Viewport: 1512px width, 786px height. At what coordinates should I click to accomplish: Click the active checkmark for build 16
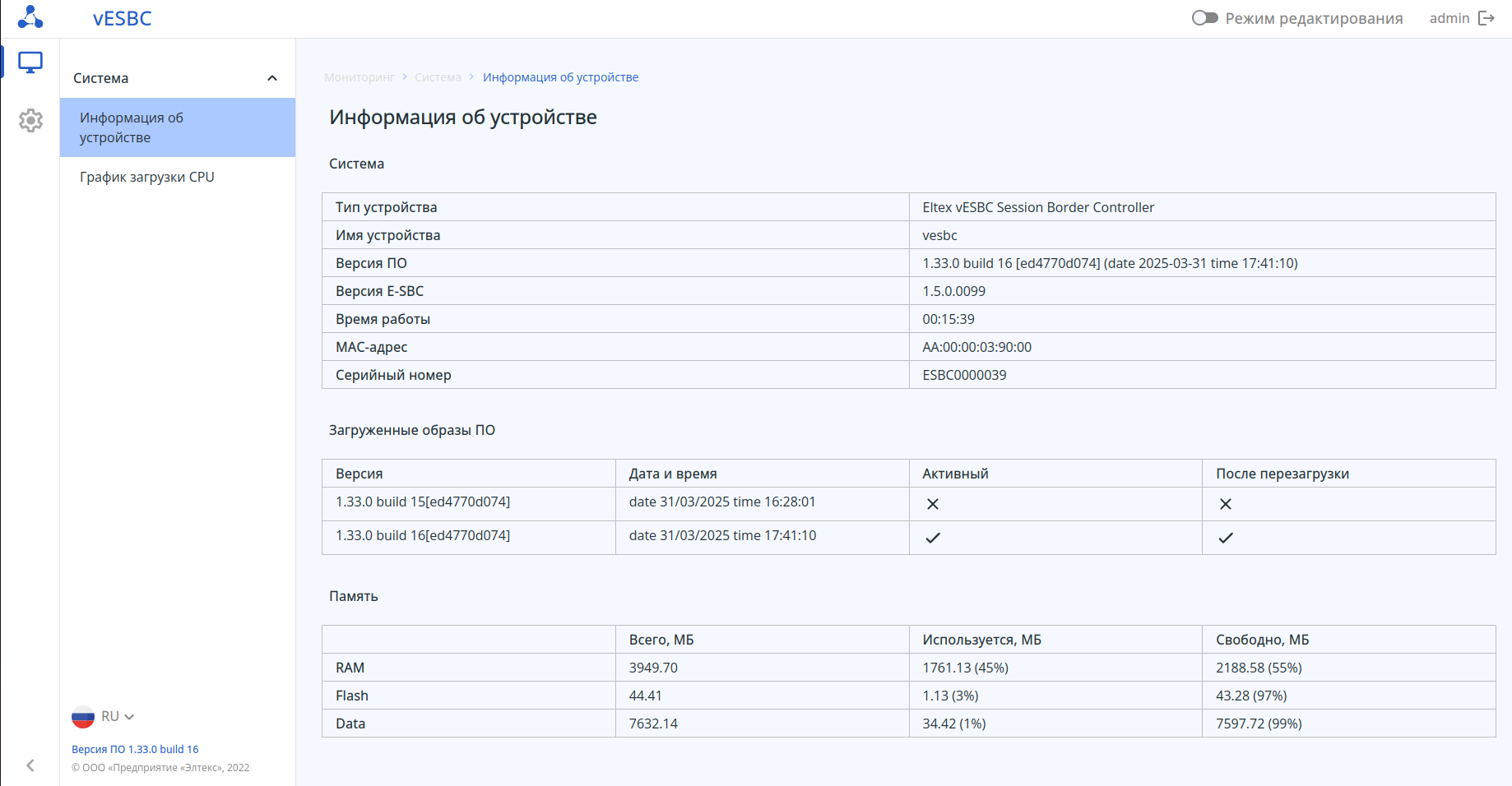(933, 538)
